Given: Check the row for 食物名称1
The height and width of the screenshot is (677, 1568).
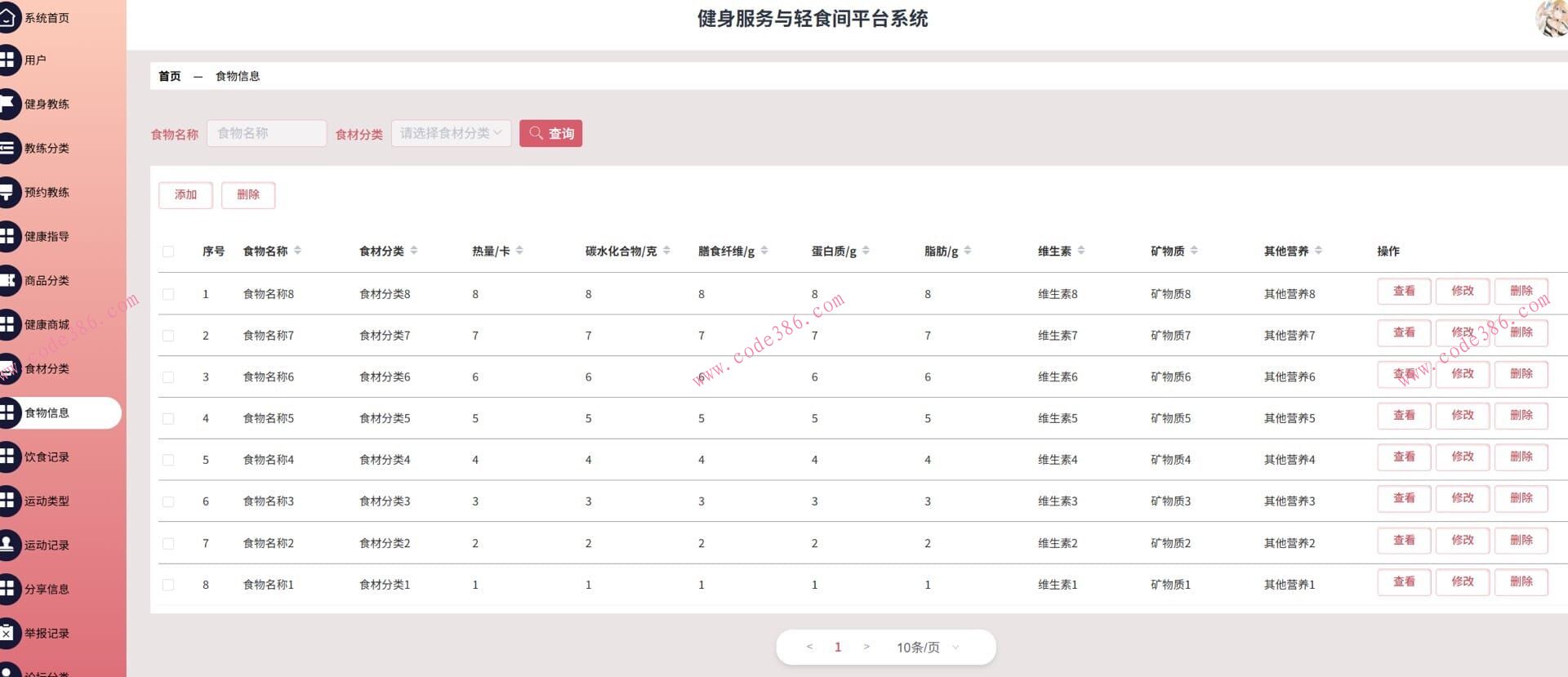Looking at the screenshot, I should pos(168,585).
